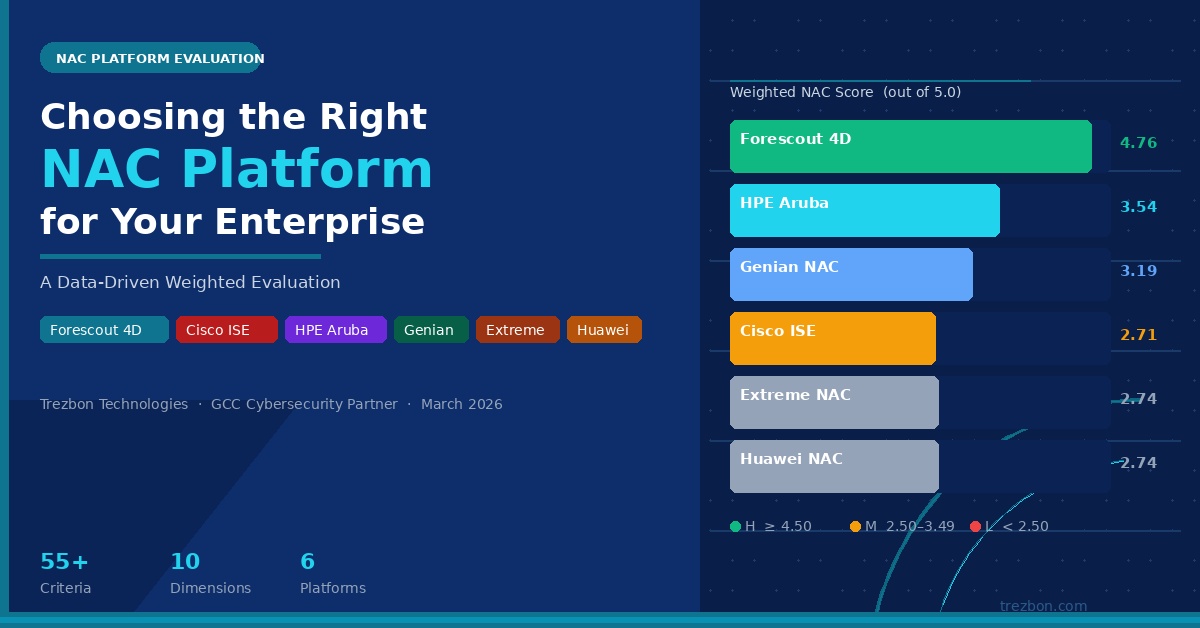Click the Forescout 4D score bar
The height and width of the screenshot is (628, 1200).
click(x=911, y=146)
